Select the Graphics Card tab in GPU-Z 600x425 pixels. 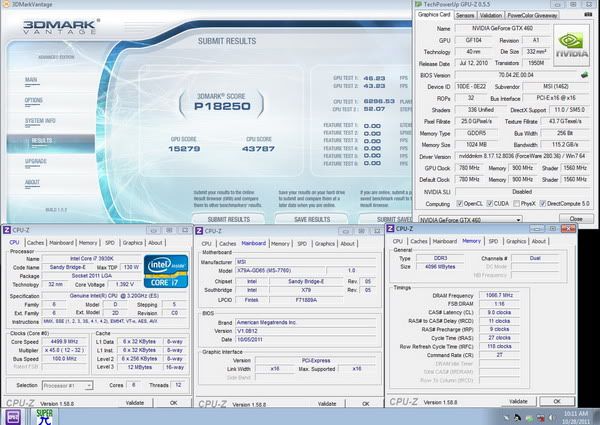[434, 15]
